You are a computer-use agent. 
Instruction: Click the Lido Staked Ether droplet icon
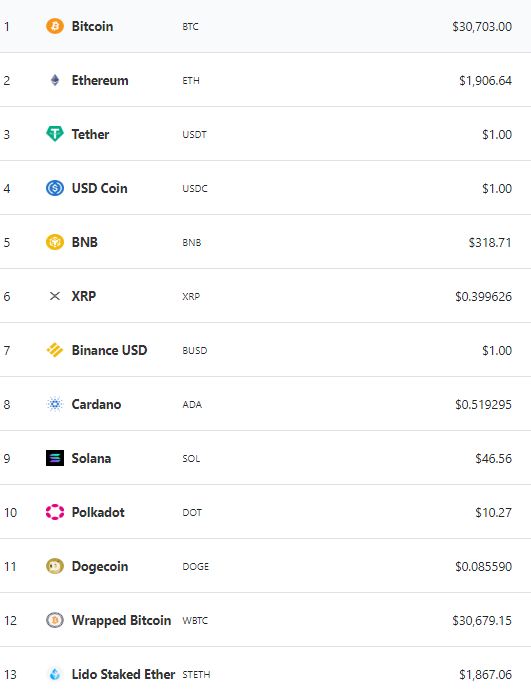55,674
